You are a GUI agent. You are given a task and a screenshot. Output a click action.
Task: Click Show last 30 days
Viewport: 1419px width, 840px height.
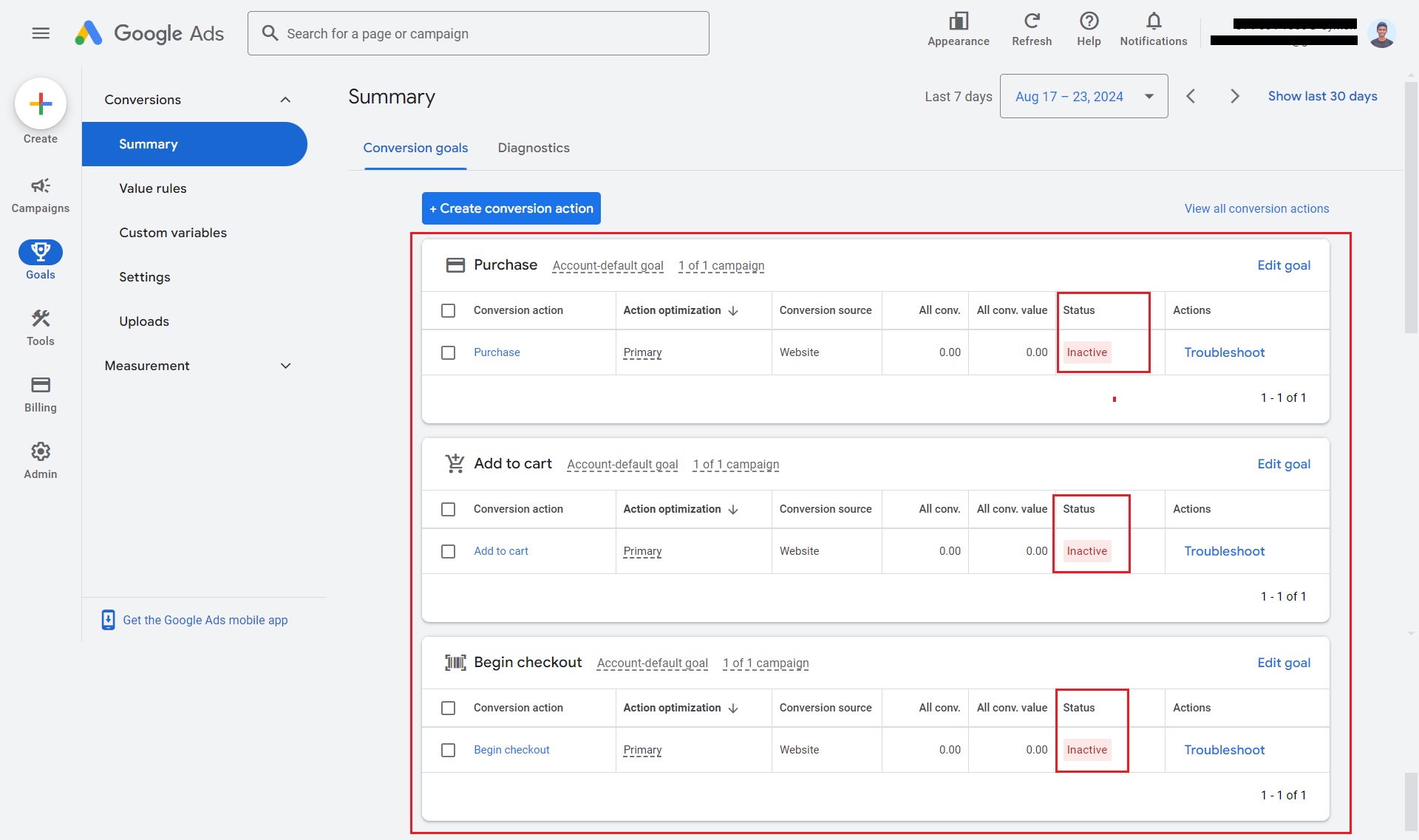coord(1322,96)
